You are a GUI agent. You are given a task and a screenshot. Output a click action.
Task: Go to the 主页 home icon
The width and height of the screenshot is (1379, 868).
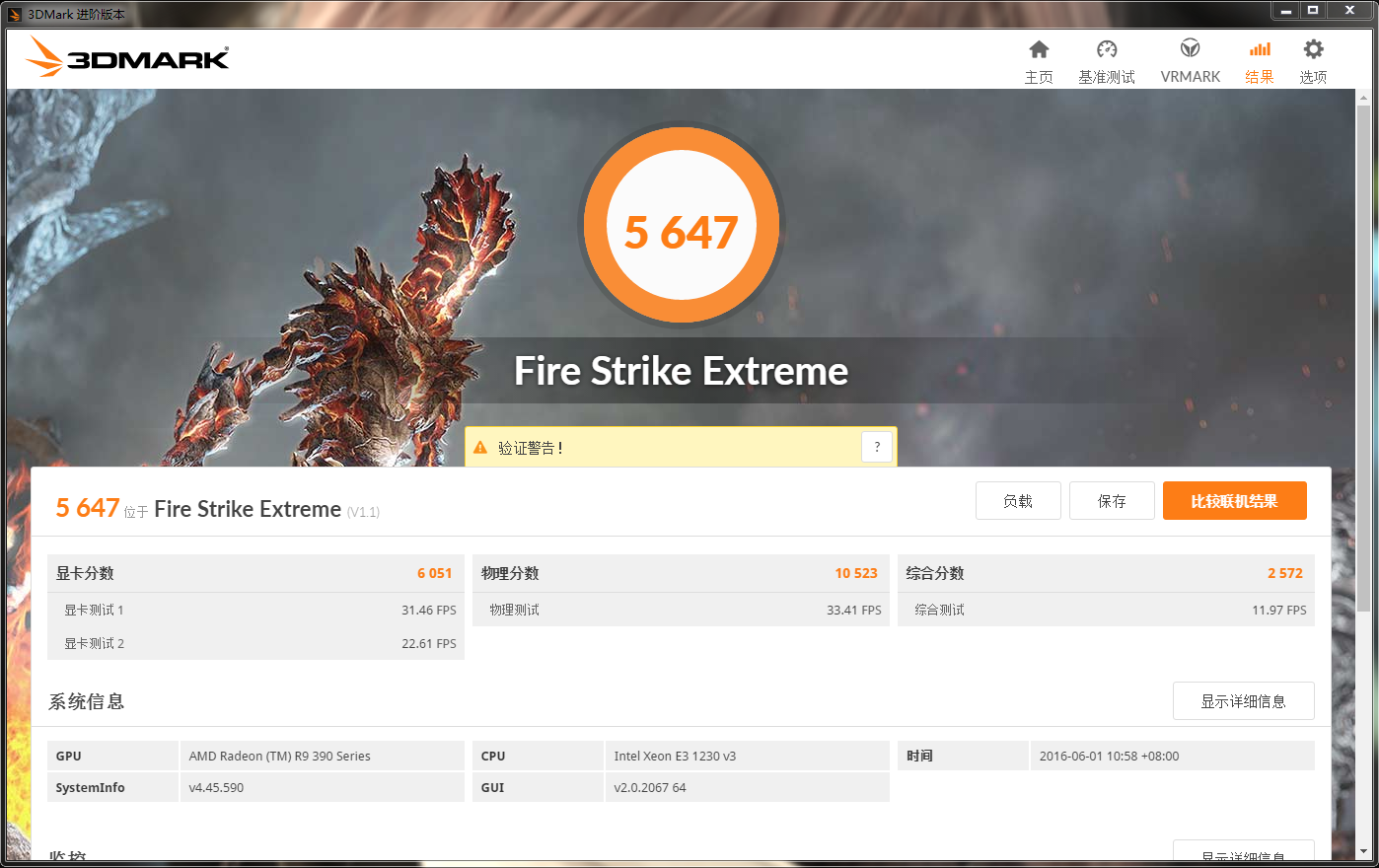(1039, 49)
